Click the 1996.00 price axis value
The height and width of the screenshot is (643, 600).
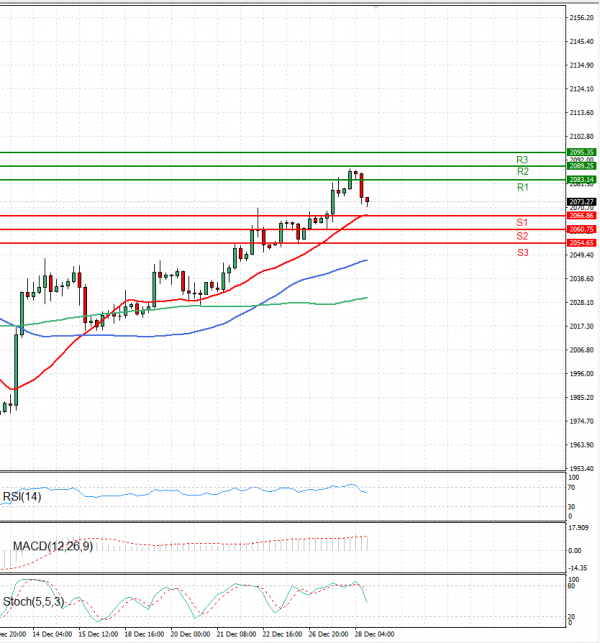tap(582, 374)
